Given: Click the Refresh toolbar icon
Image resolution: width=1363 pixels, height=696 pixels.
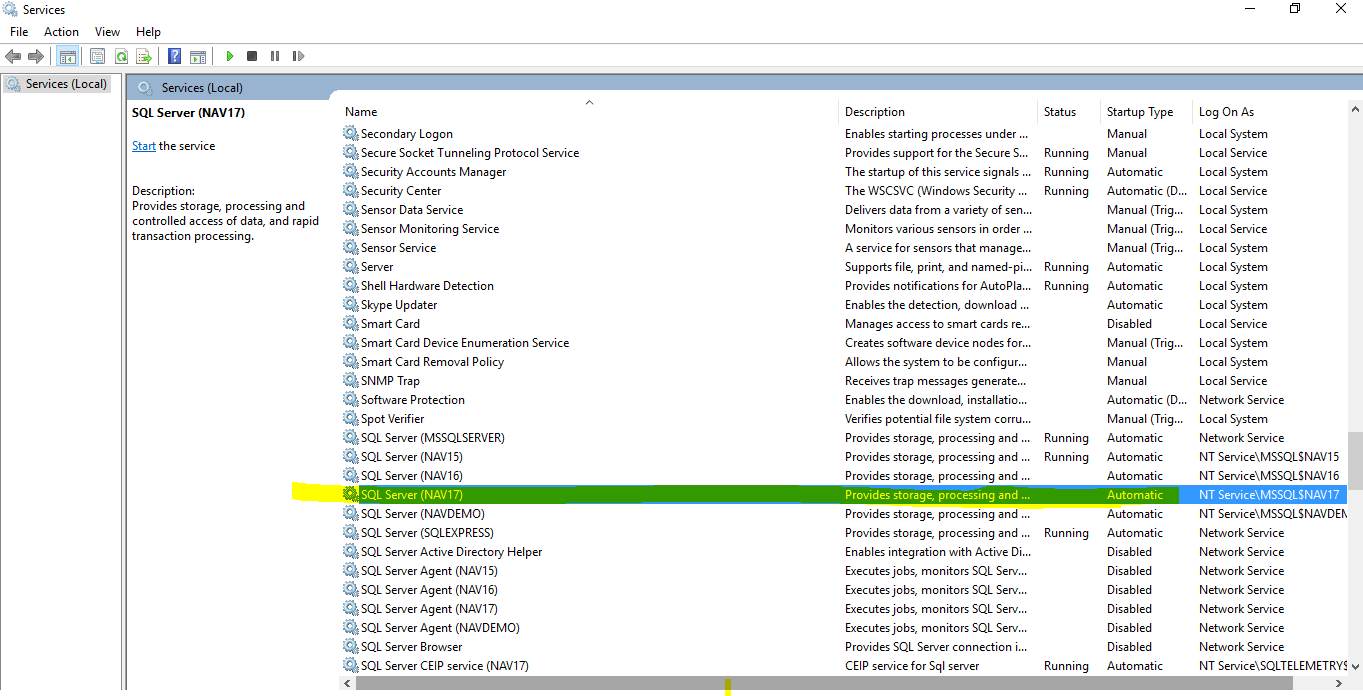Looking at the screenshot, I should point(121,57).
